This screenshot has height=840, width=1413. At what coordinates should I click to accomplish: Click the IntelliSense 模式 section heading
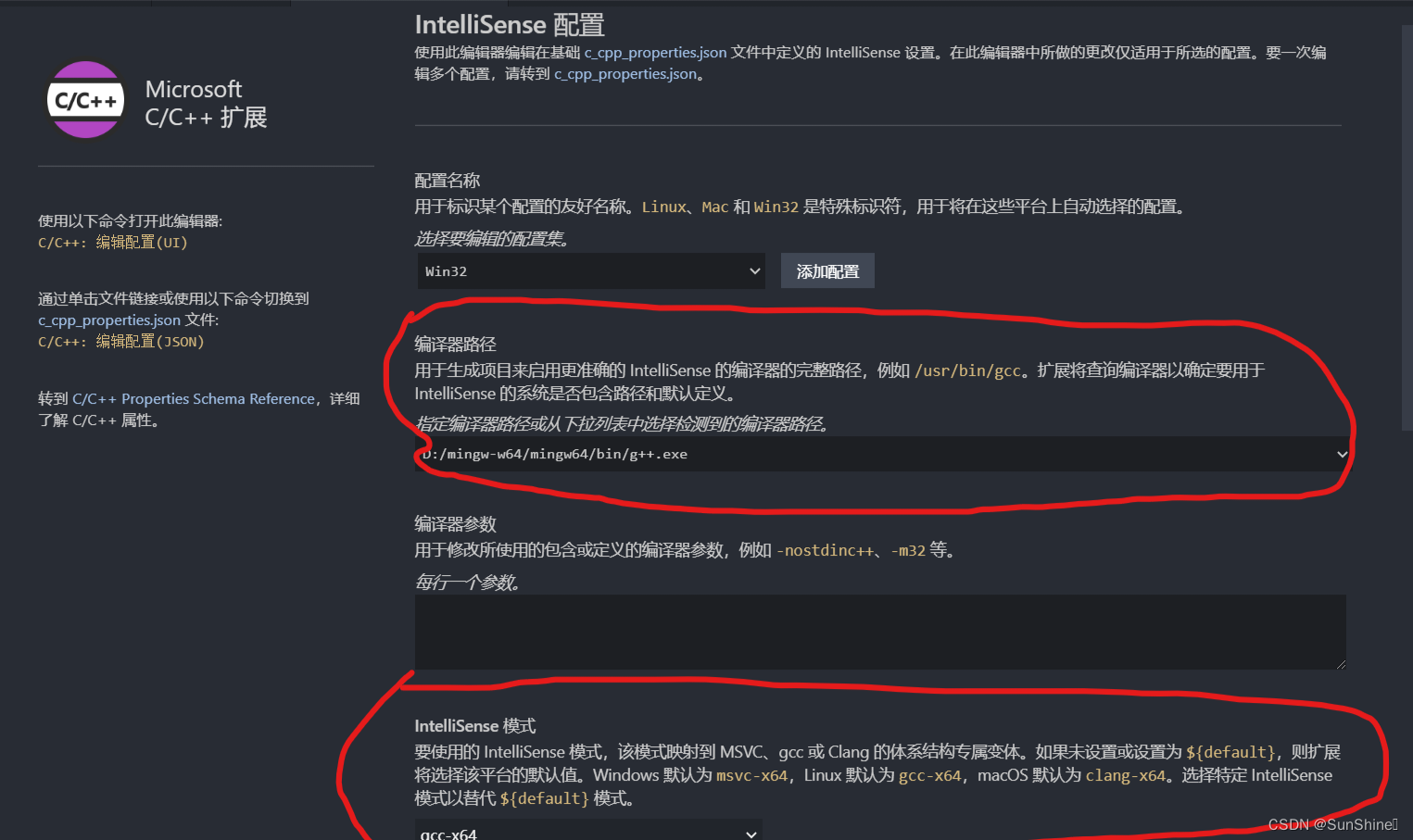pyautogui.click(x=475, y=726)
